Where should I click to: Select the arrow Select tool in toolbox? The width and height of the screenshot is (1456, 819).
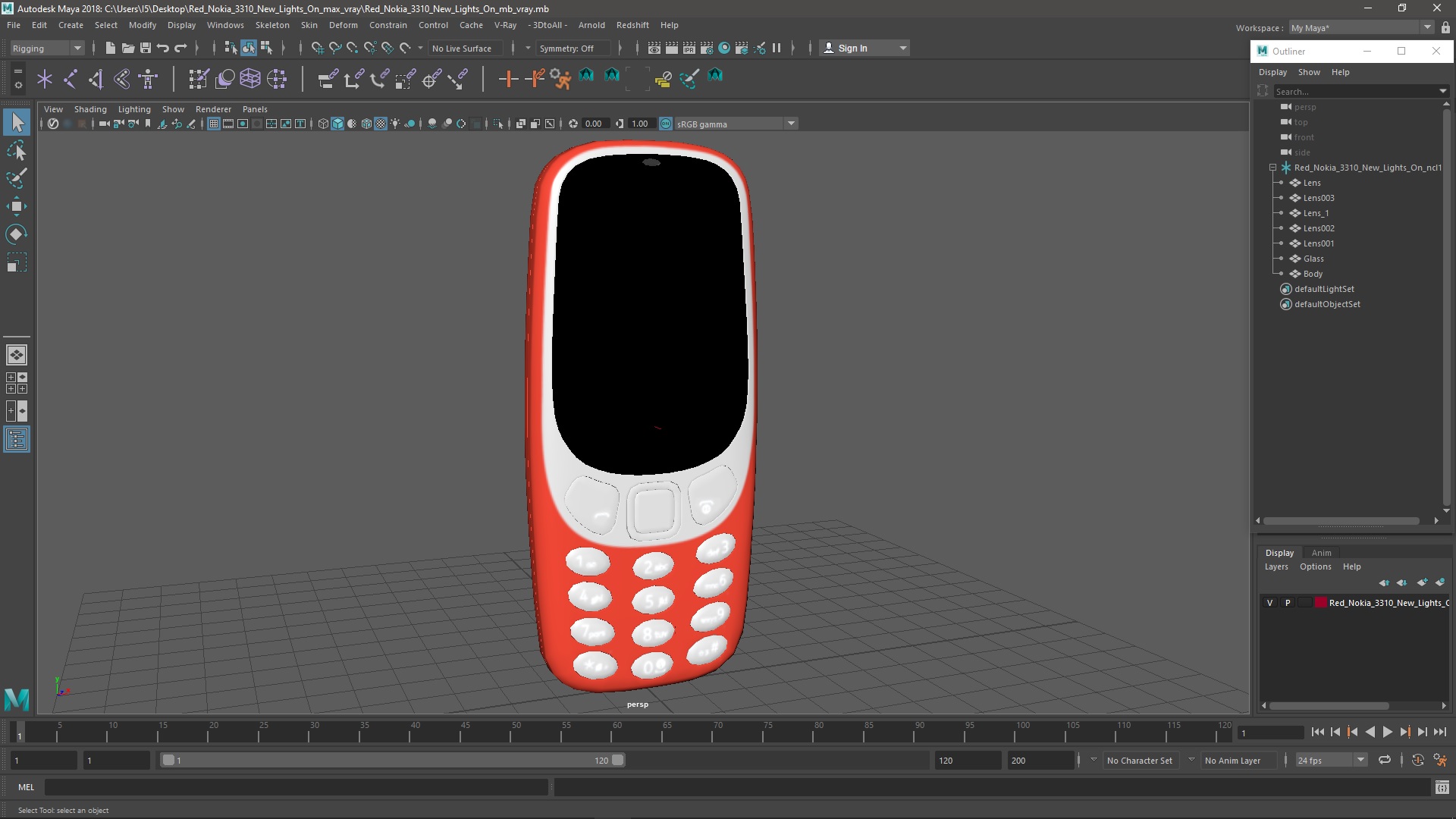pyautogui.click(x=17, y=122)
